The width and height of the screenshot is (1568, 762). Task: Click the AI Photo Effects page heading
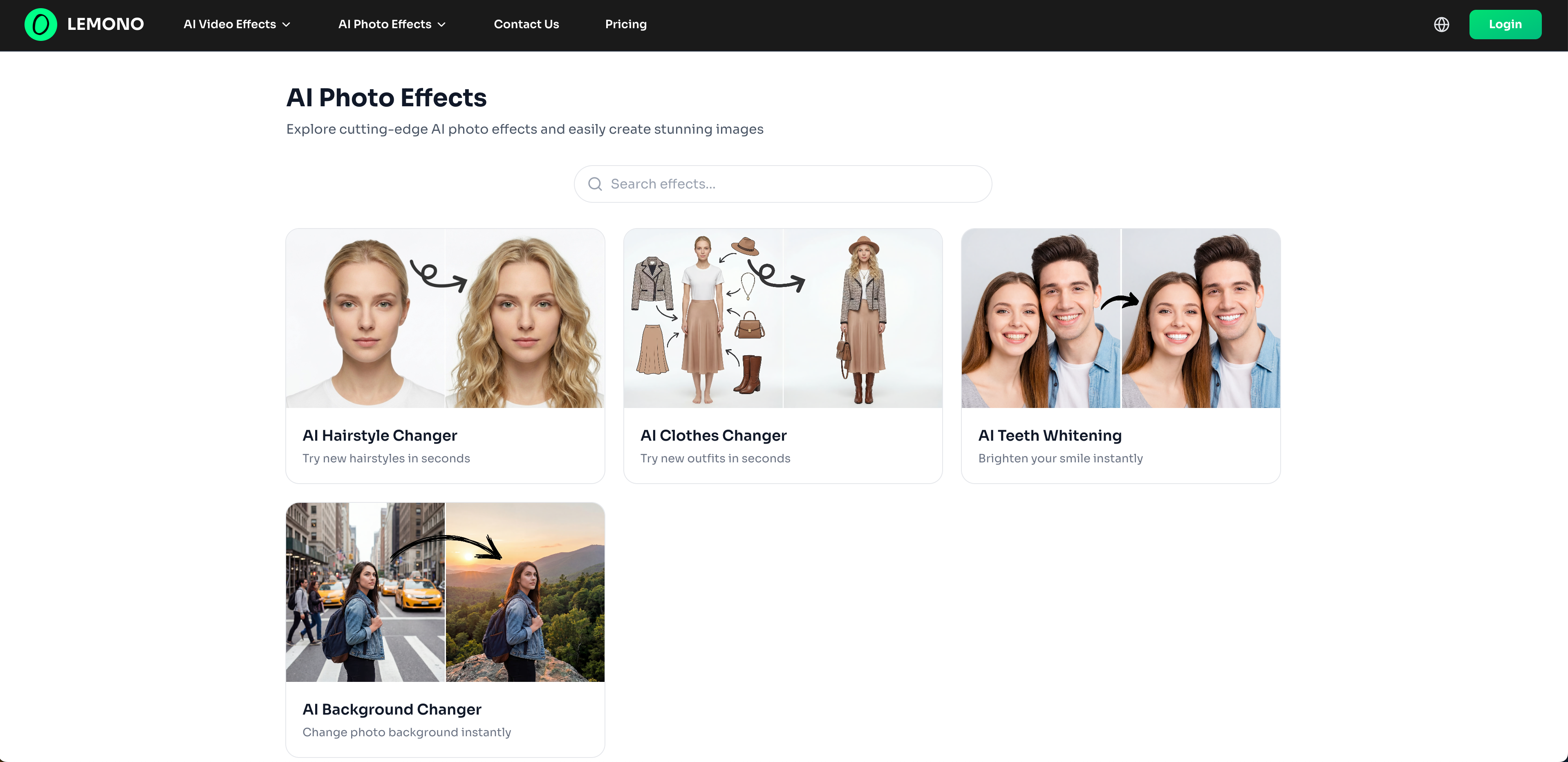[x=386, y=97]
